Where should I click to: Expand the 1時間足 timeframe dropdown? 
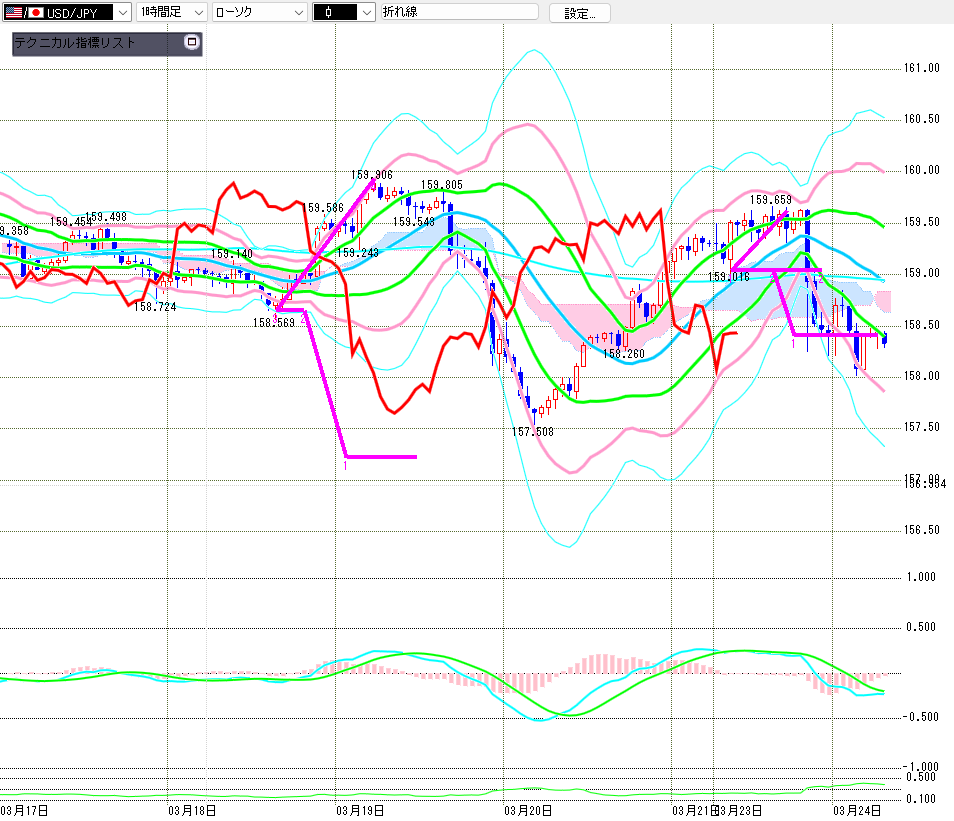pyautogui.click(x=197, y=12)
